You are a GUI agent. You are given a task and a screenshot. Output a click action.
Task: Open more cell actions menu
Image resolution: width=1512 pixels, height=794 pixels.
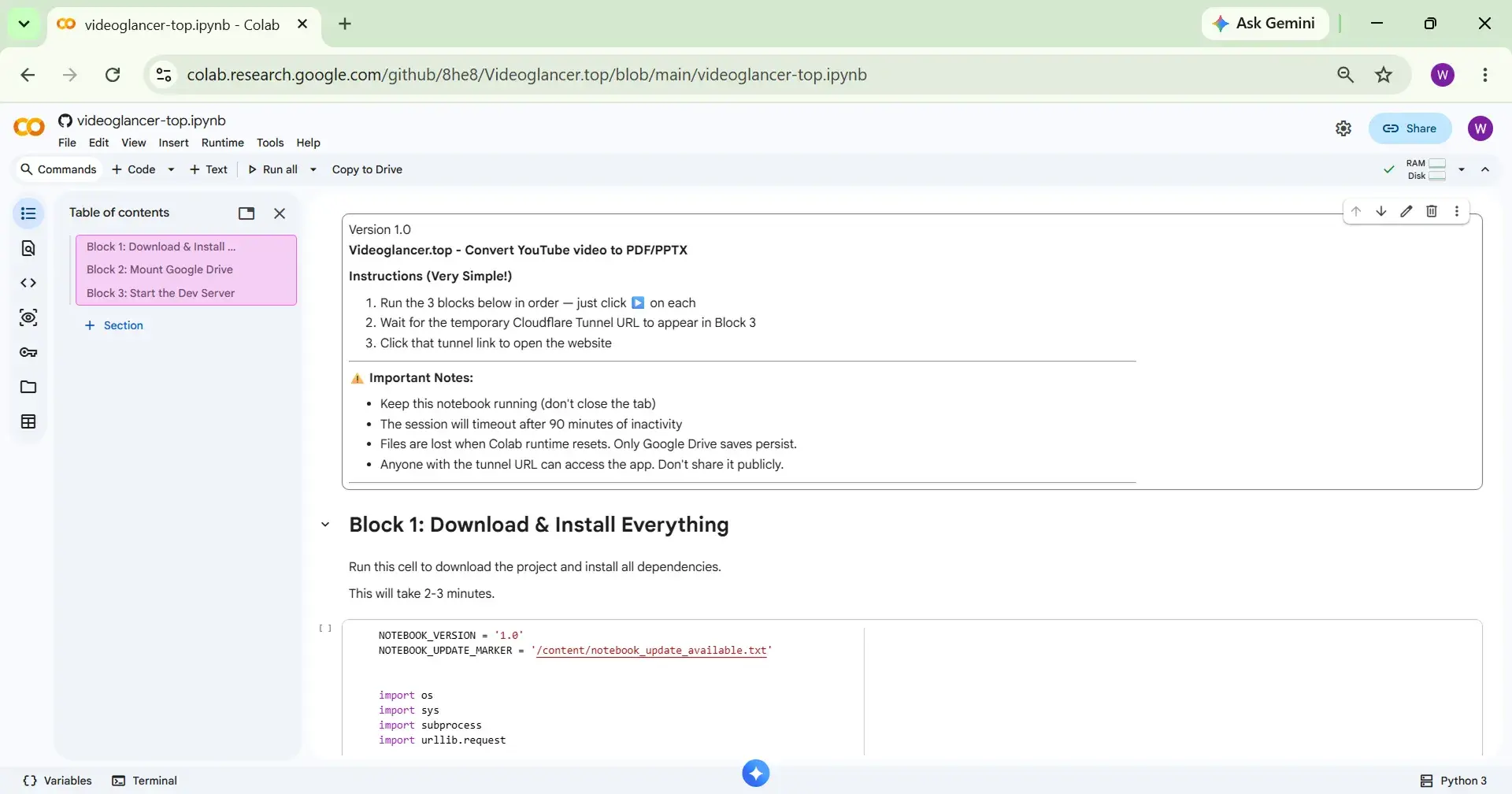click(x=1457, y=211)
